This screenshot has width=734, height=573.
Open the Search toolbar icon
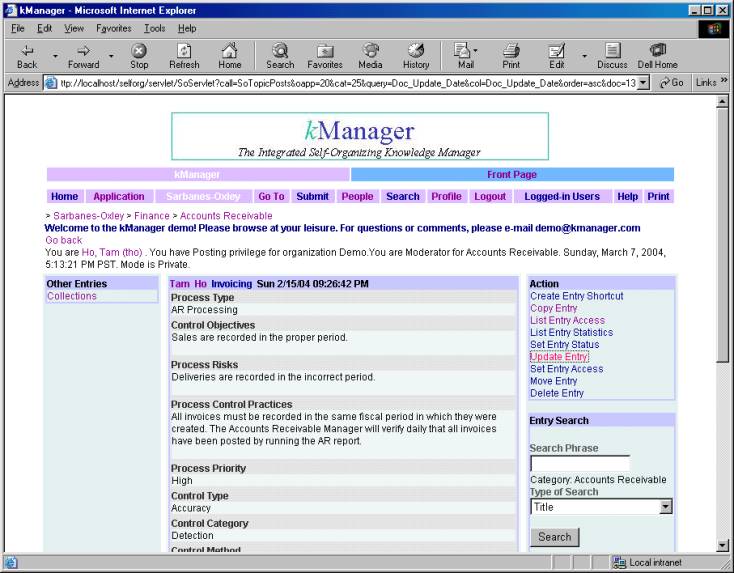[x=280, y=51]
